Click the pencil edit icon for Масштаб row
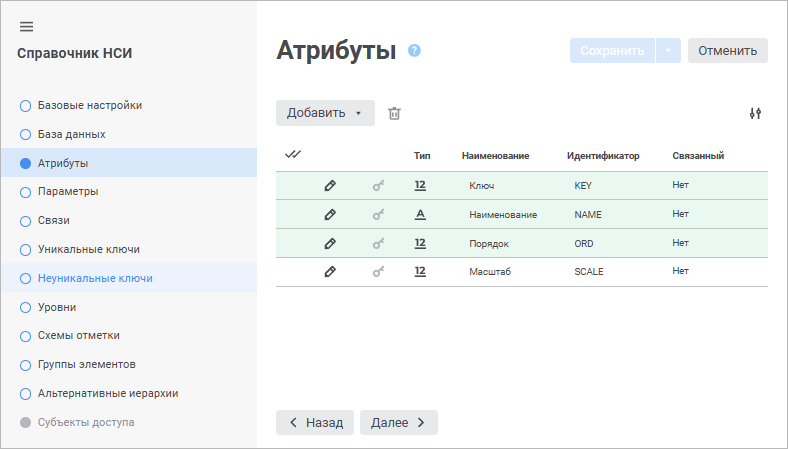The width and height of the screenshot is (788, 449). point(330,271)
